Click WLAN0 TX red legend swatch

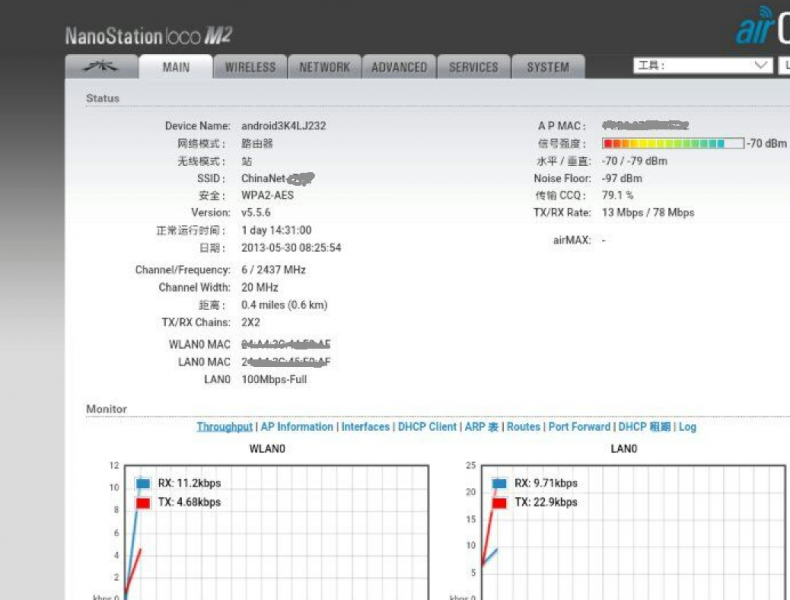[x=143, y=503]
